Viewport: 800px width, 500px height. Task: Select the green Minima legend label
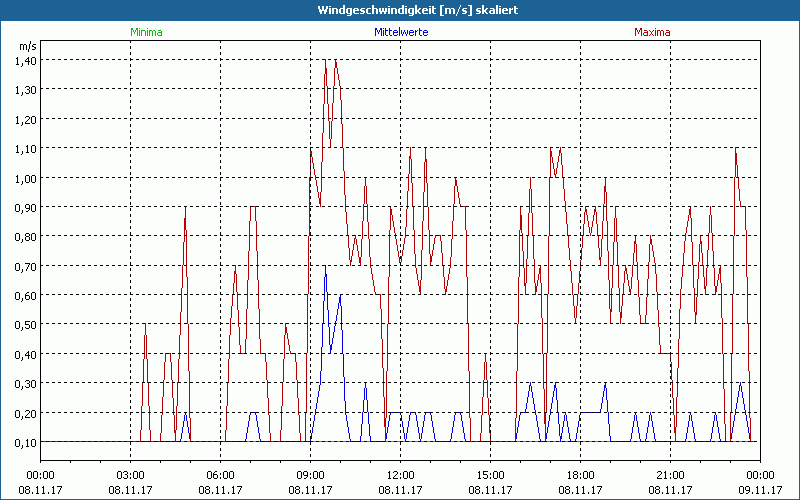(x=146, y=32)
